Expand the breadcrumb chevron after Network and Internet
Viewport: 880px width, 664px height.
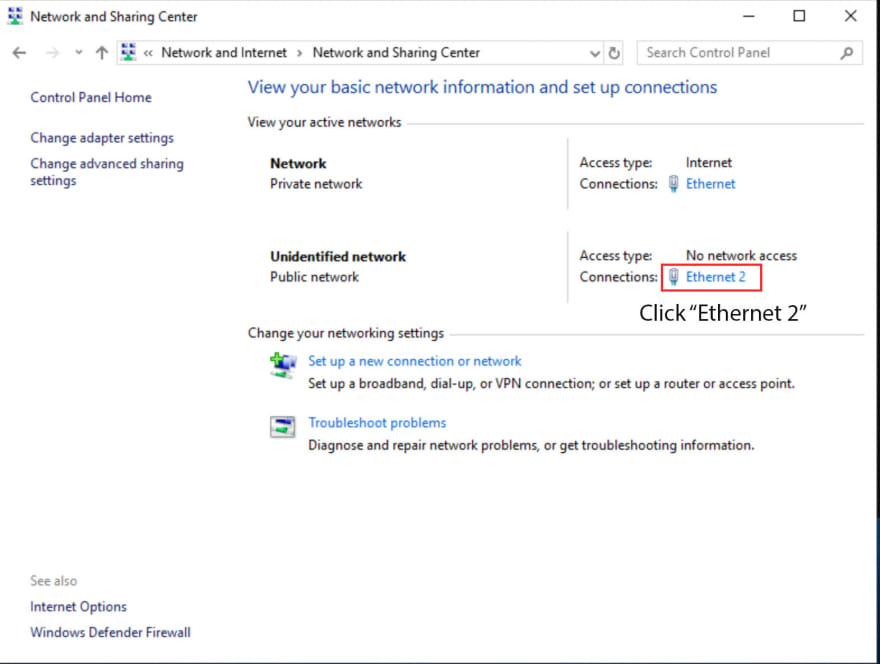click(x=300, y=53)
